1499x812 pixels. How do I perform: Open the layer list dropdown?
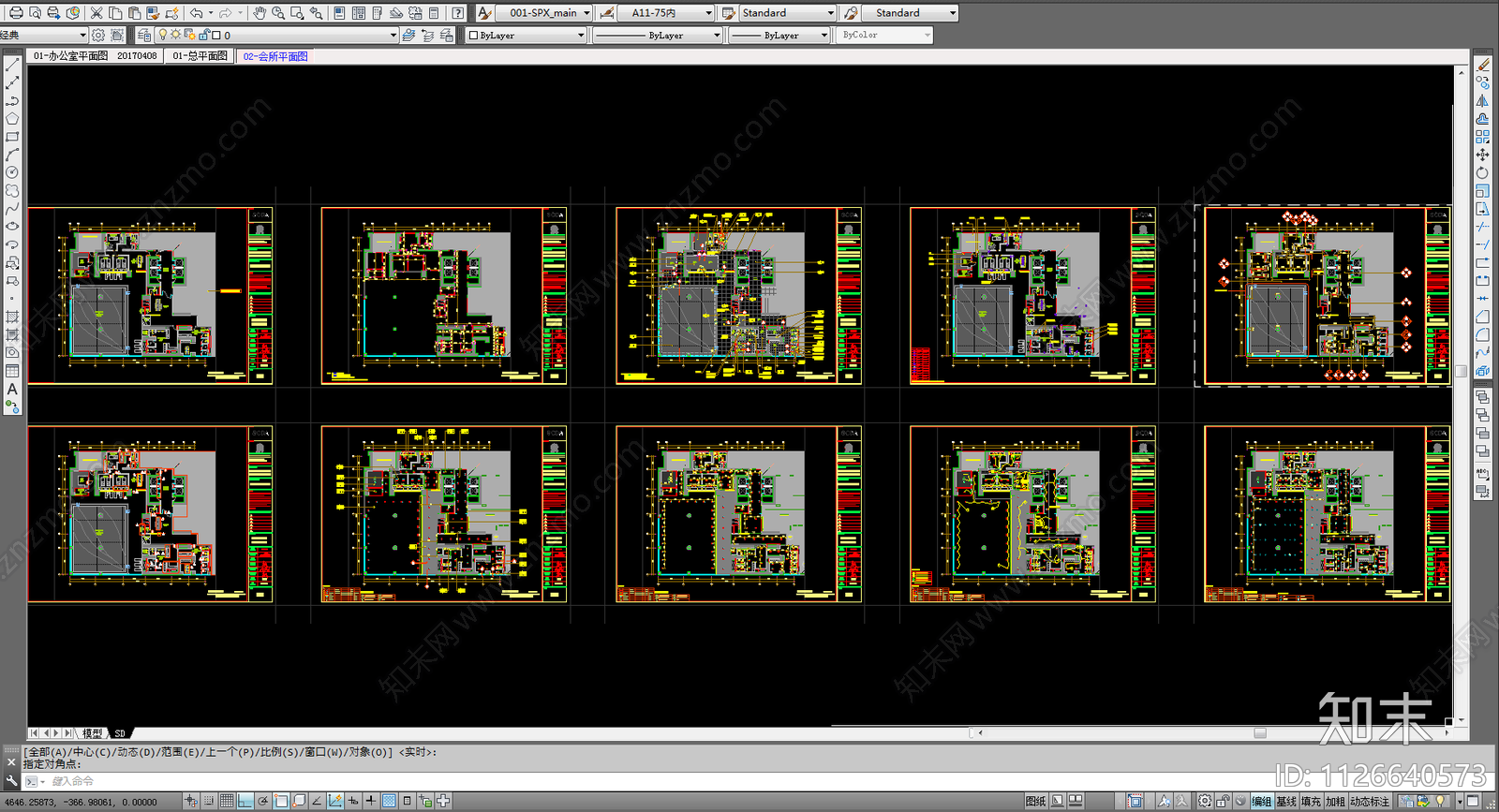276,36
